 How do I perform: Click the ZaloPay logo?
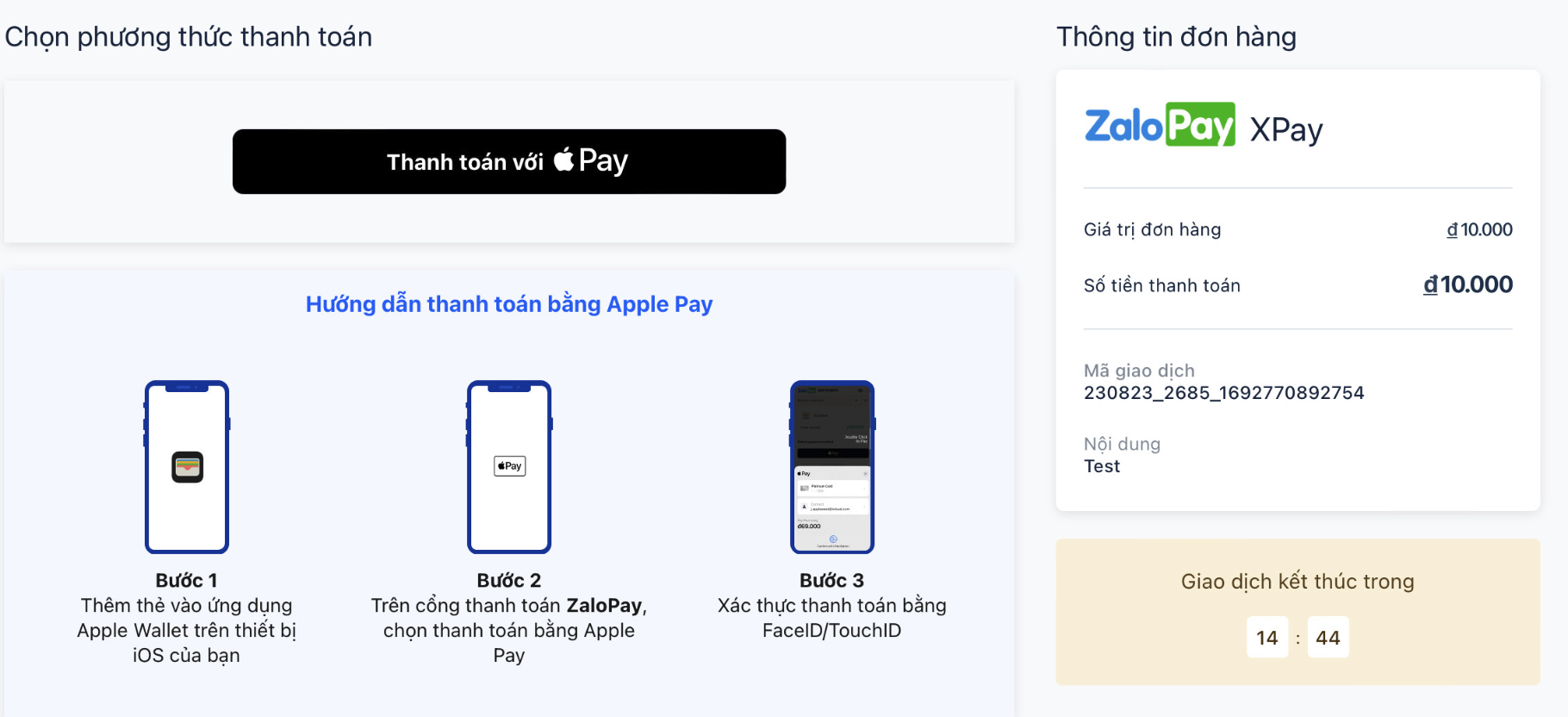1159,126
